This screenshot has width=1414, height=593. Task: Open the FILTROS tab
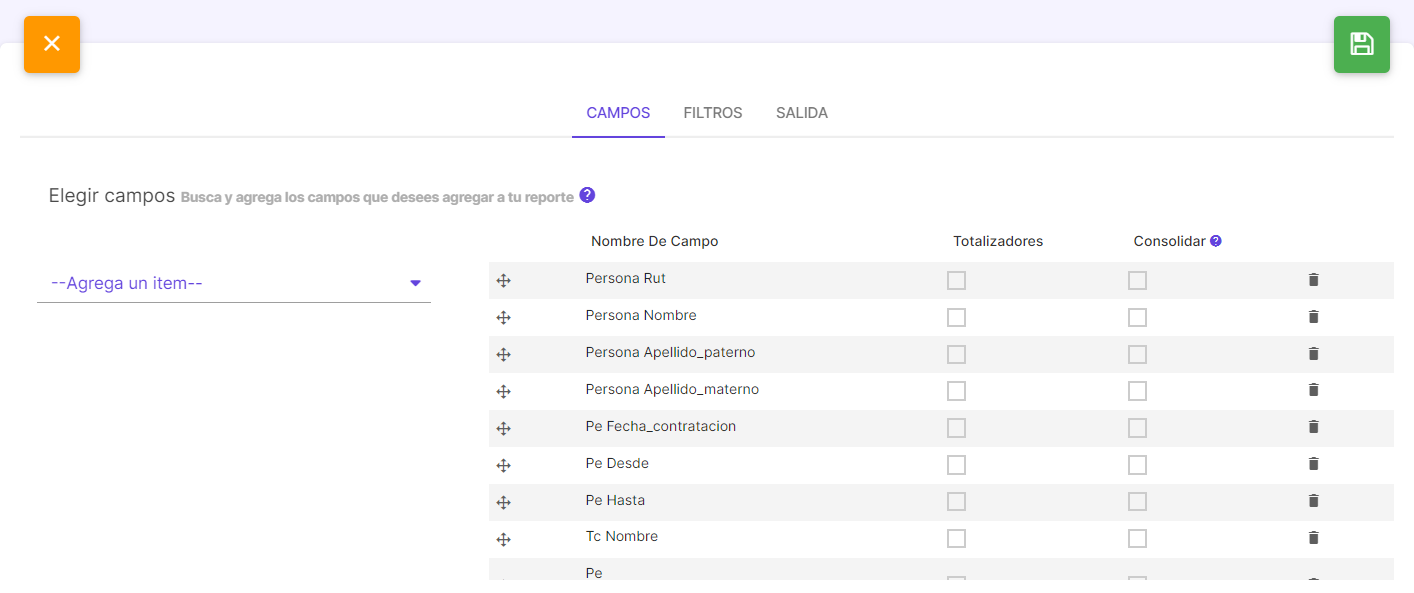713,113
